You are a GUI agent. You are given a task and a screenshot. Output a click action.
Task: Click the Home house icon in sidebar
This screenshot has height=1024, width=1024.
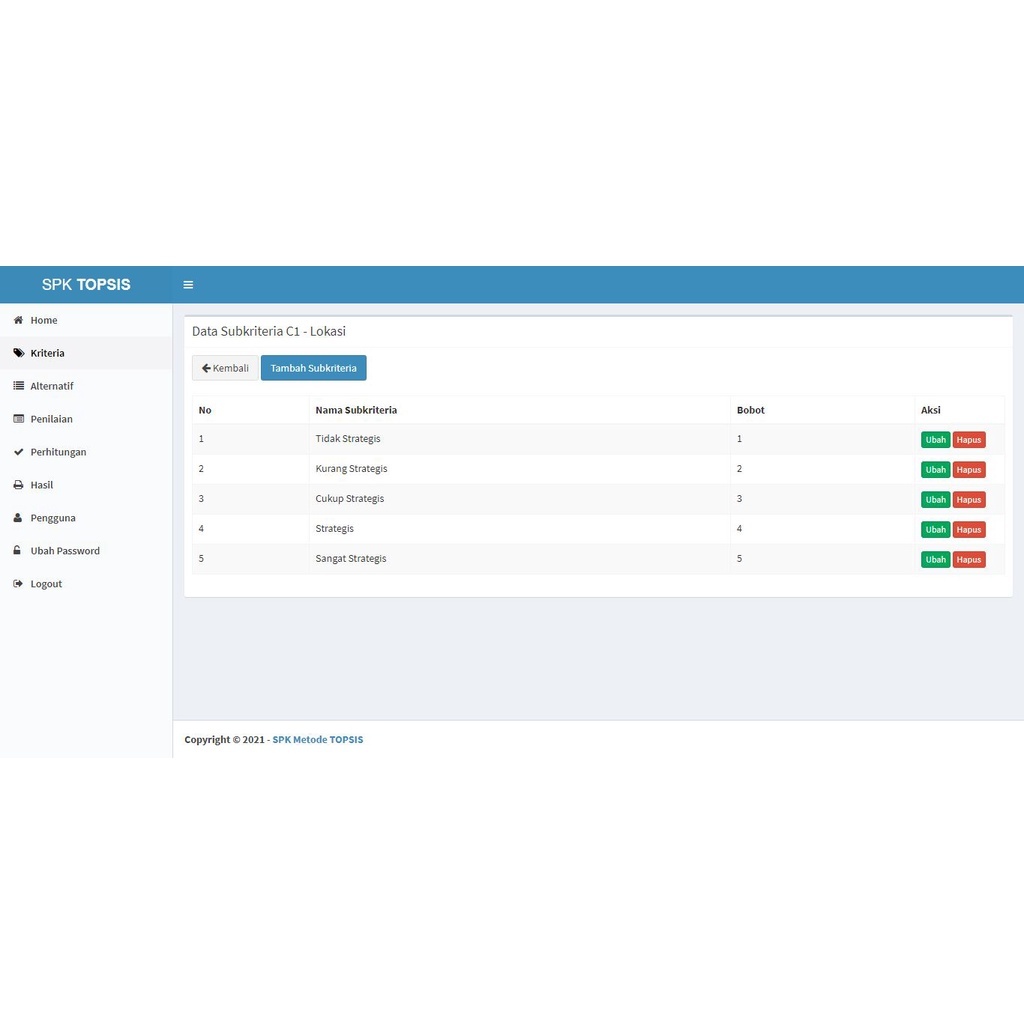tap(18, 320)
